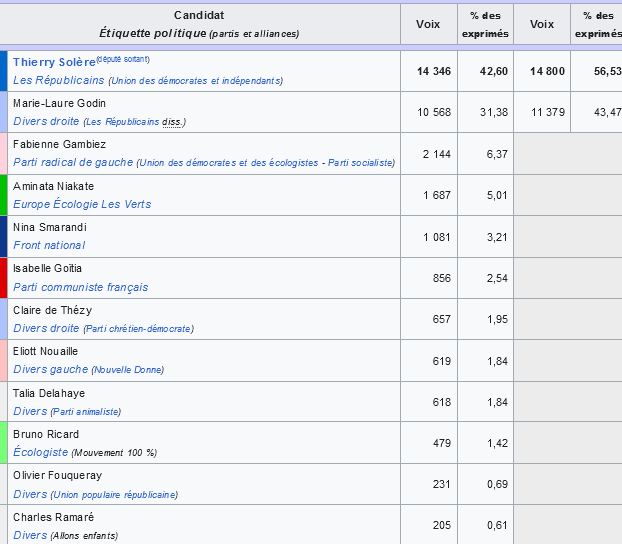Screen dimensions: 622x544
Task: Open the Thierry Solère candidate link
Action: 54,62
